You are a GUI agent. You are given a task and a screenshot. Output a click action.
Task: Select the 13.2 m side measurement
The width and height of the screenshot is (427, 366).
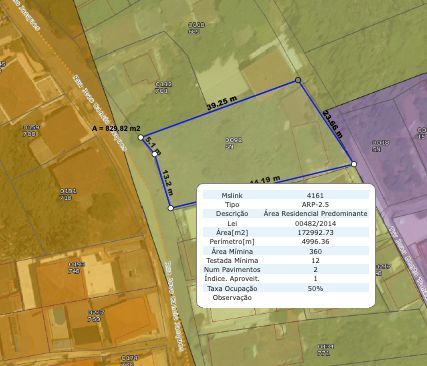(168, 182)
